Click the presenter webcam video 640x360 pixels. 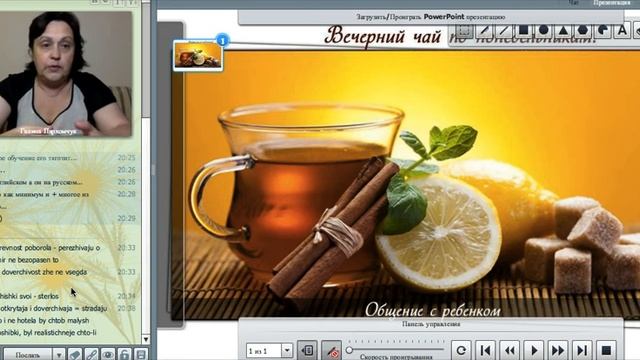tap(65, 73)
